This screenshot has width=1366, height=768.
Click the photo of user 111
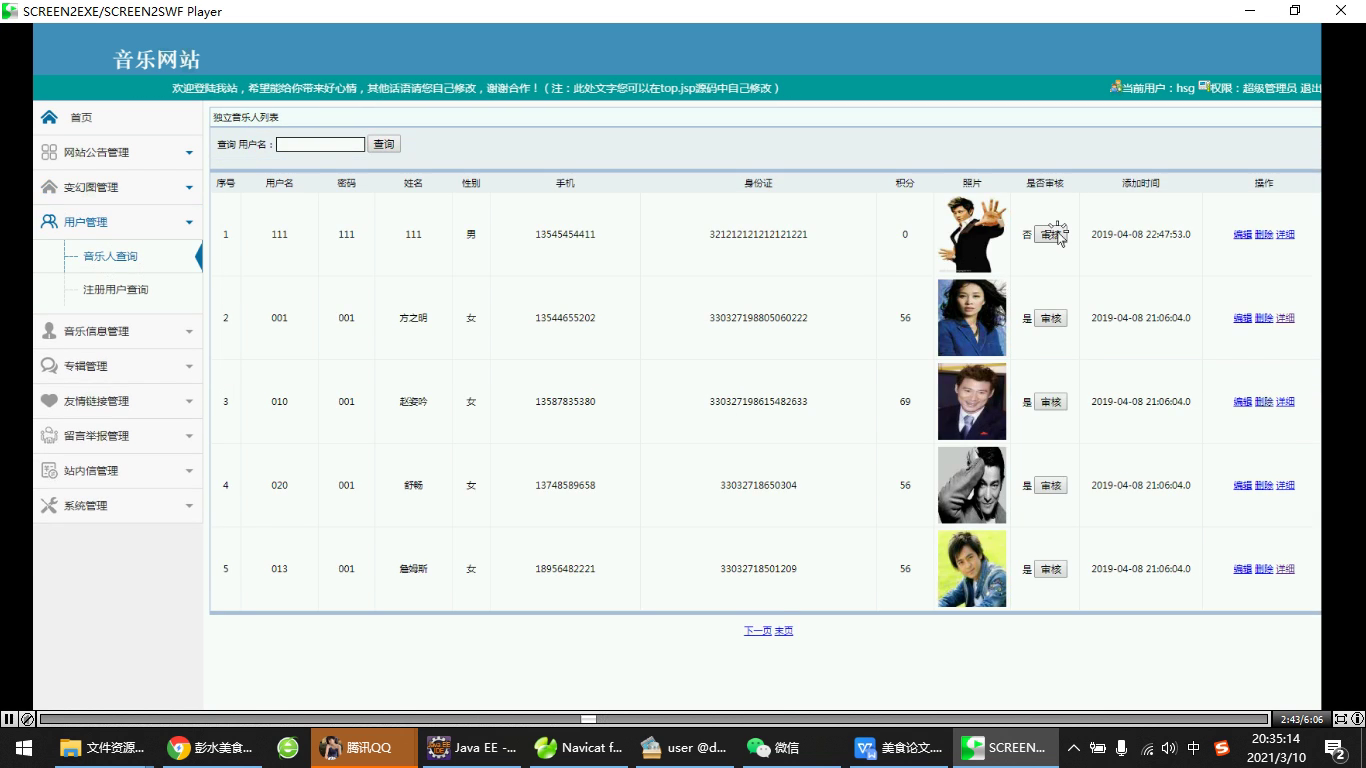tap(972, 234)
